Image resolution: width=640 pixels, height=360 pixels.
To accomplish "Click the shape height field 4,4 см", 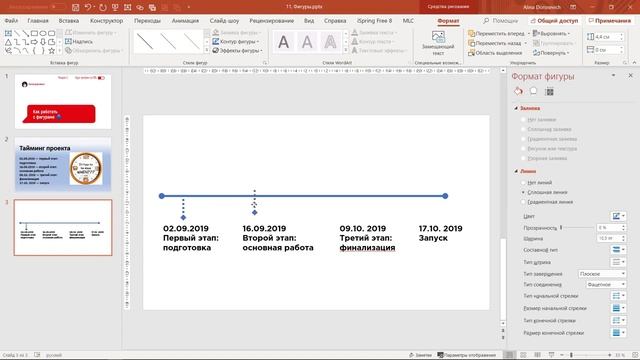I will (608, 37).
